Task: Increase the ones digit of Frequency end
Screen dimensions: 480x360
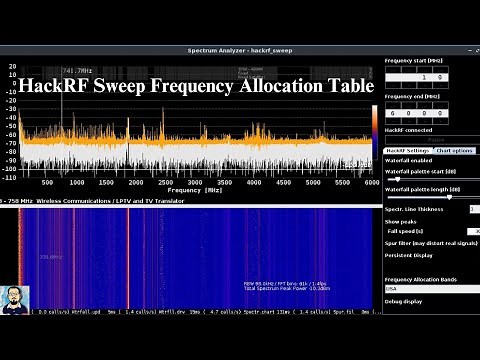Action: [x=440, y=105]
